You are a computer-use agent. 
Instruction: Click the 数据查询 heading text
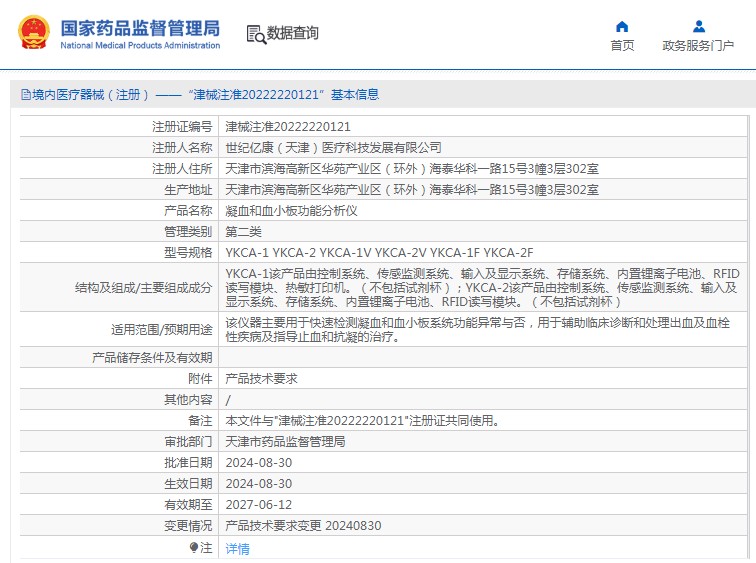[293, 33]
